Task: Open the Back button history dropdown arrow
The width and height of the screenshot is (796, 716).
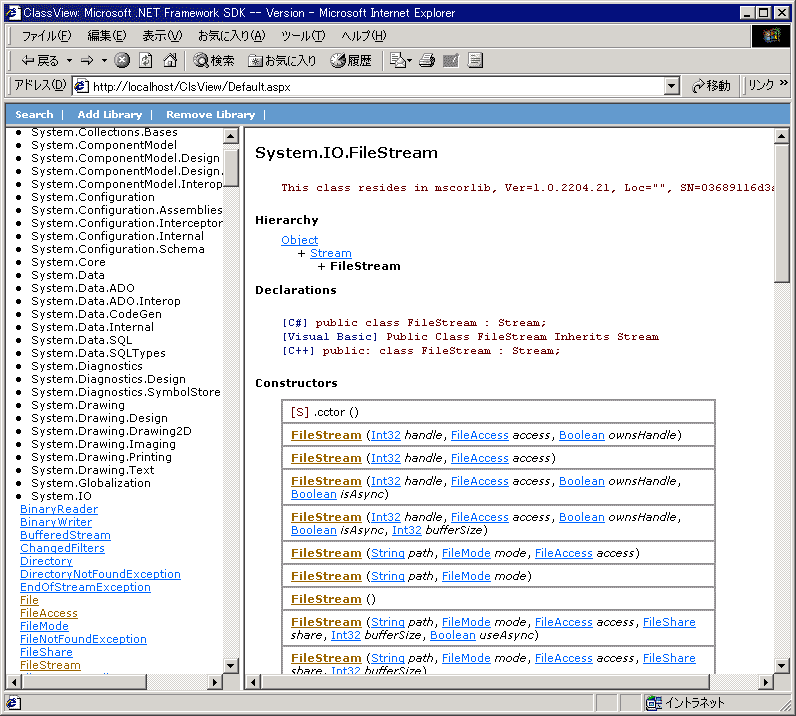Action: click(x=70, y=61)
